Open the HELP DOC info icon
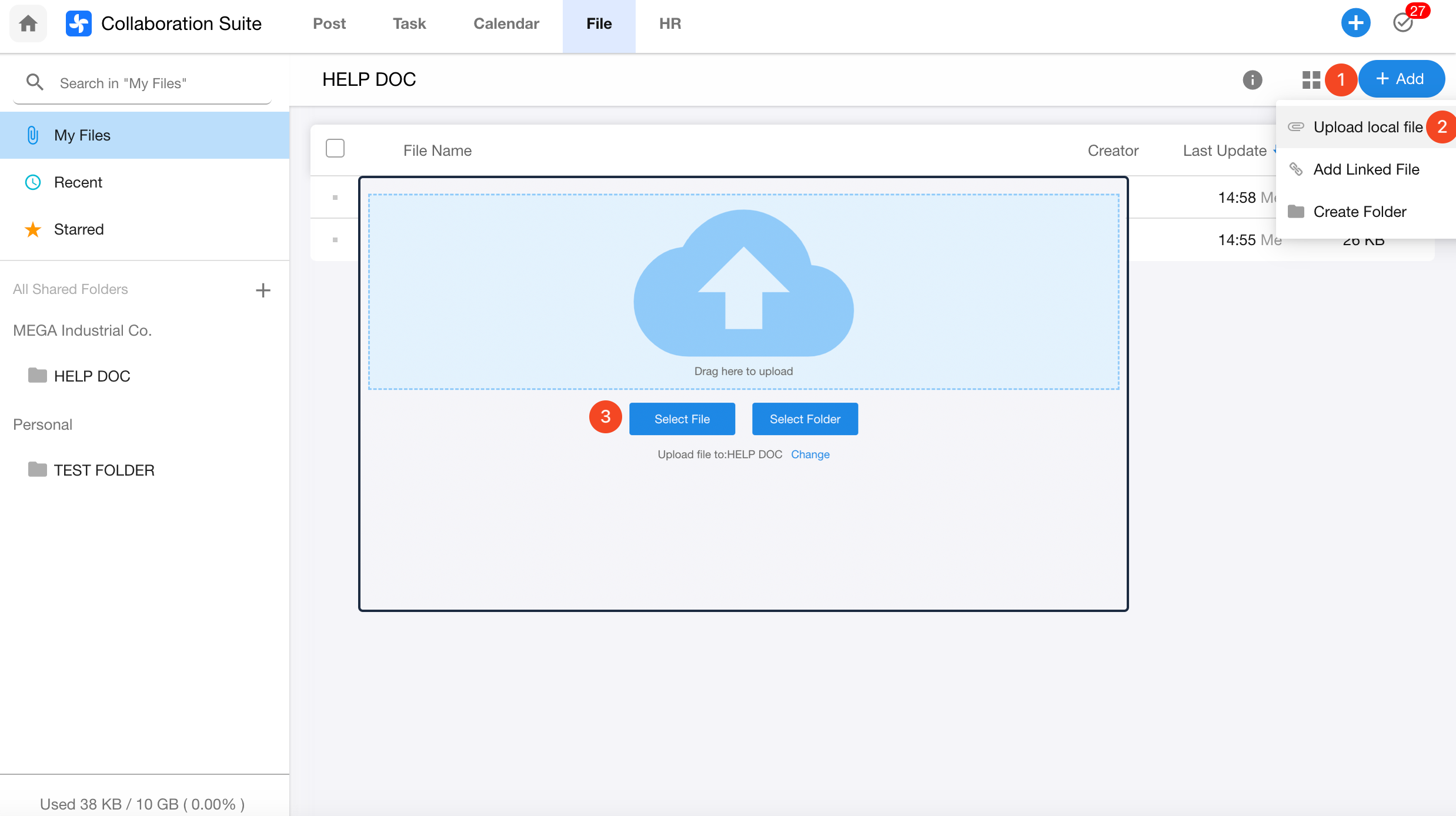Image resolution: width=1456 pixels, height=816 pixels. click(1252, 79)
